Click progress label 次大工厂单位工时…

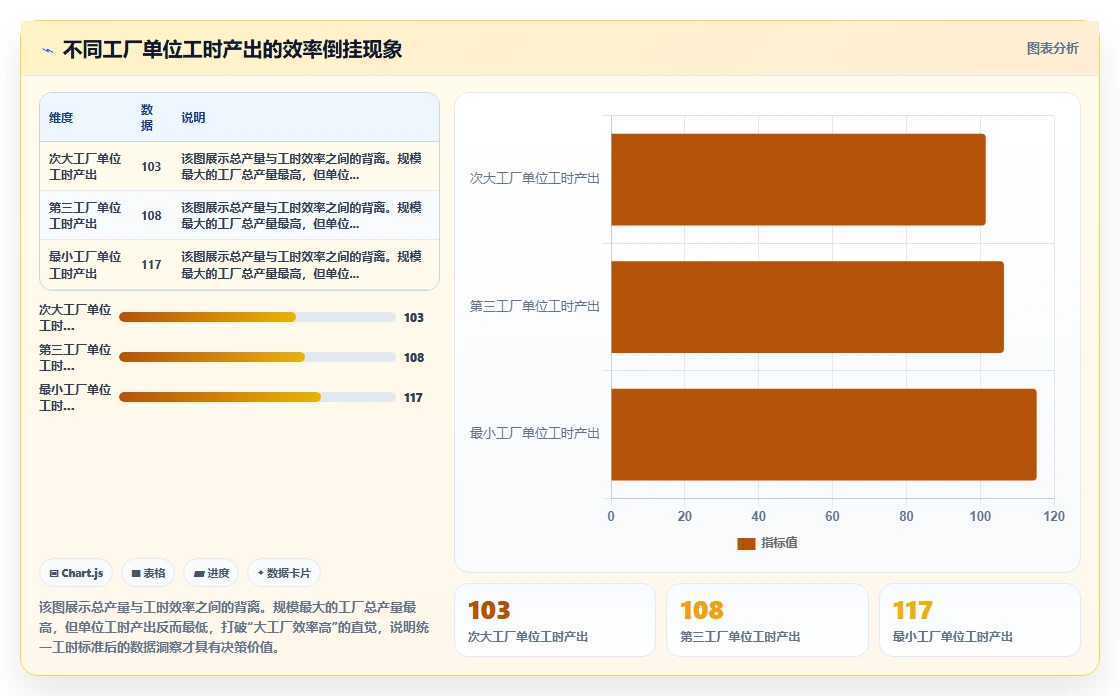click(75, 317)
